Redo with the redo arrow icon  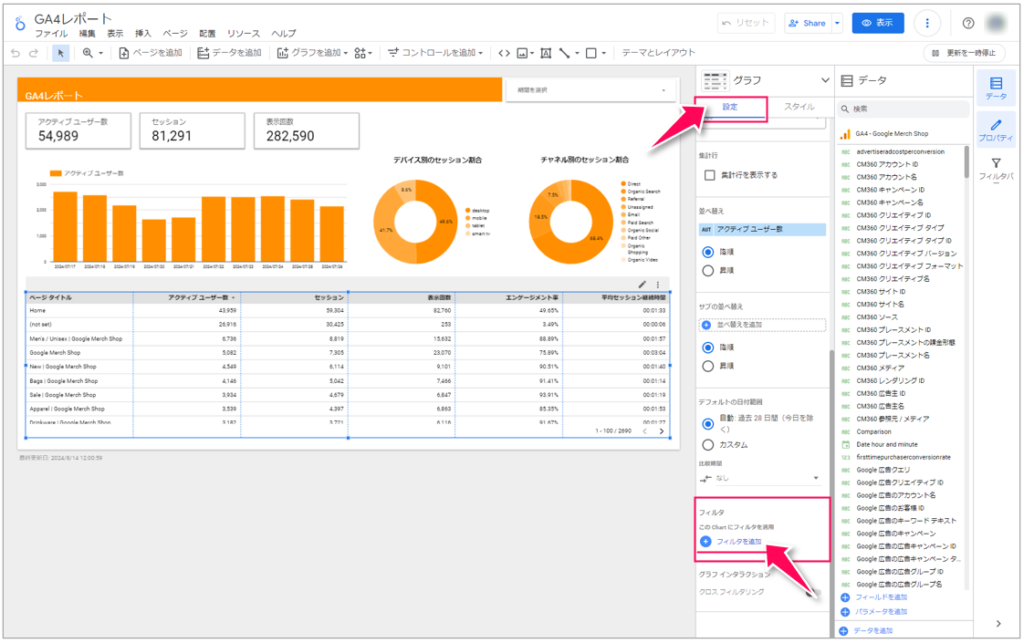(x=34, y=53)
